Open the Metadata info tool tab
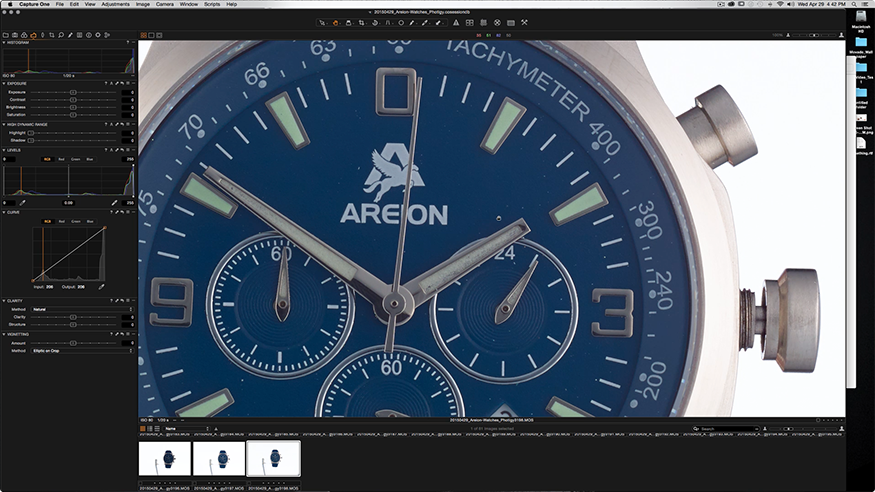This screenshot has height=492, width=875. tap(89, 35)
